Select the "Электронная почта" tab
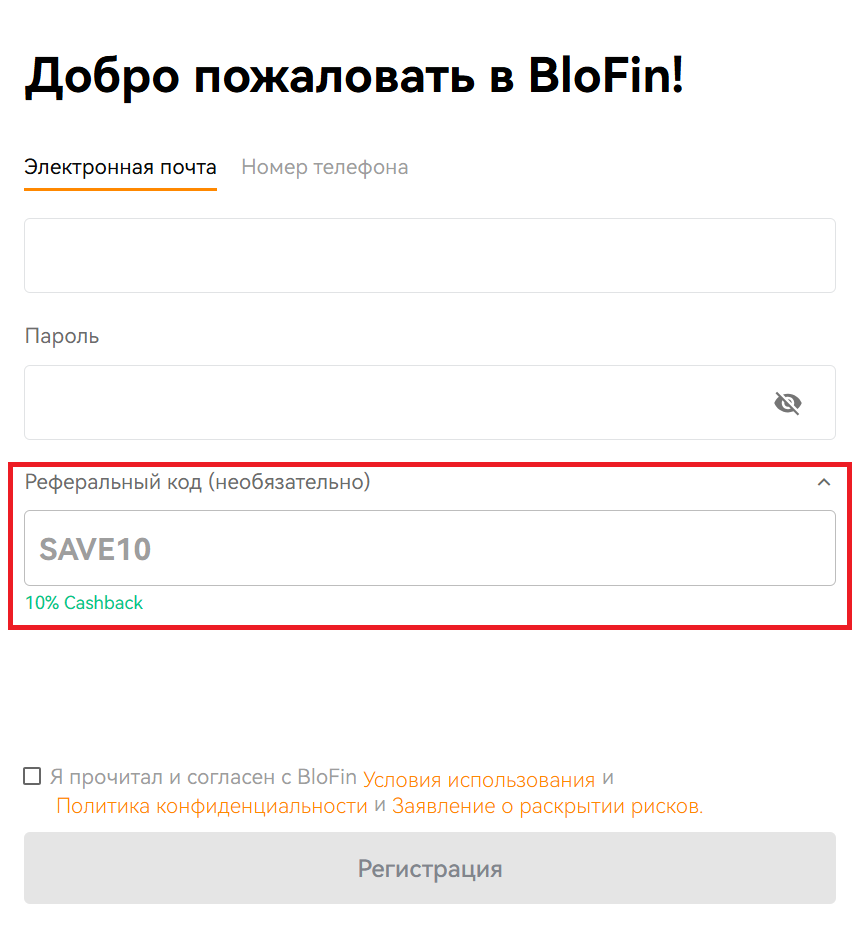 coord(120,167)
